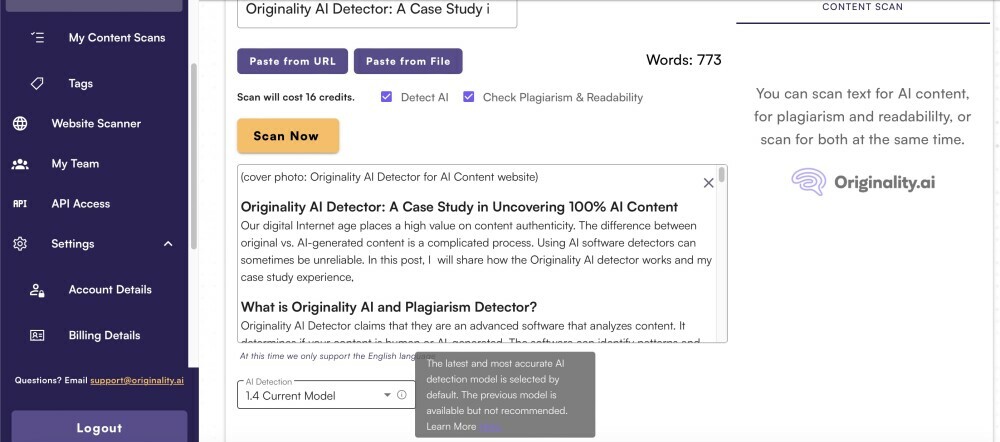Open Account Details submenu item
The height and width of the screenshot is (442, 1000).
tap(110, 290)
